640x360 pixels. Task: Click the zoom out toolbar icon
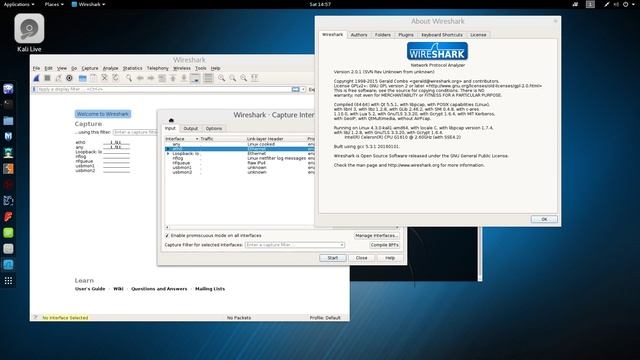coord(232,78)
